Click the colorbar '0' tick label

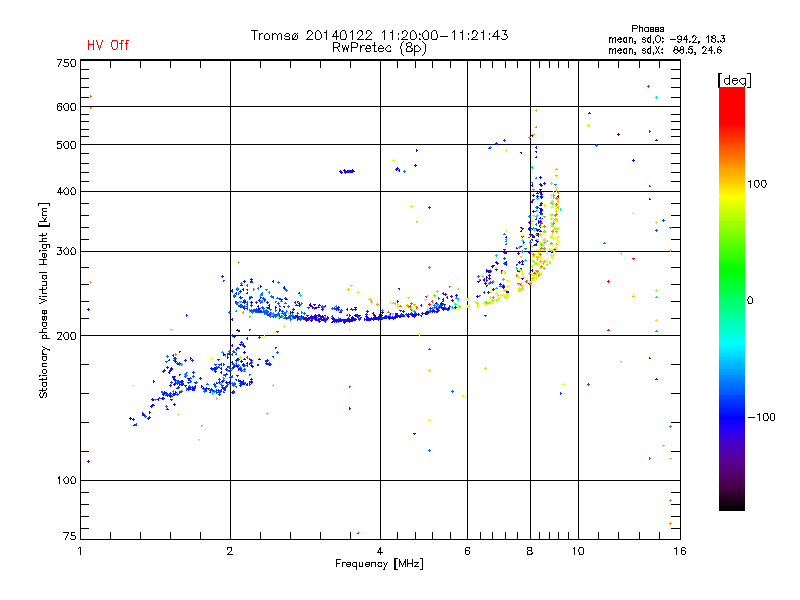click(x=750, y=301)
